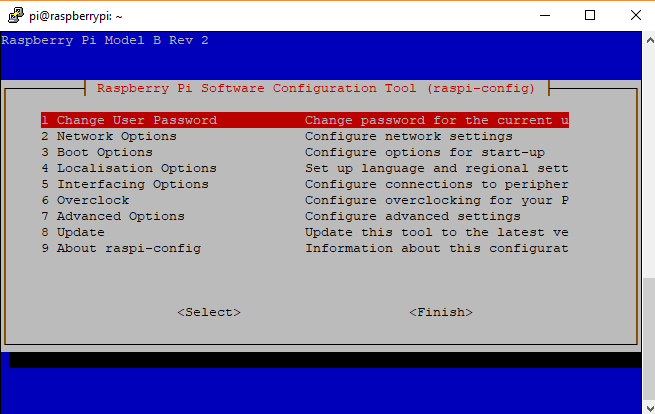655x414 pixels.
Task: Click the vertical scrollbar thumb
Action: point(649,339)
